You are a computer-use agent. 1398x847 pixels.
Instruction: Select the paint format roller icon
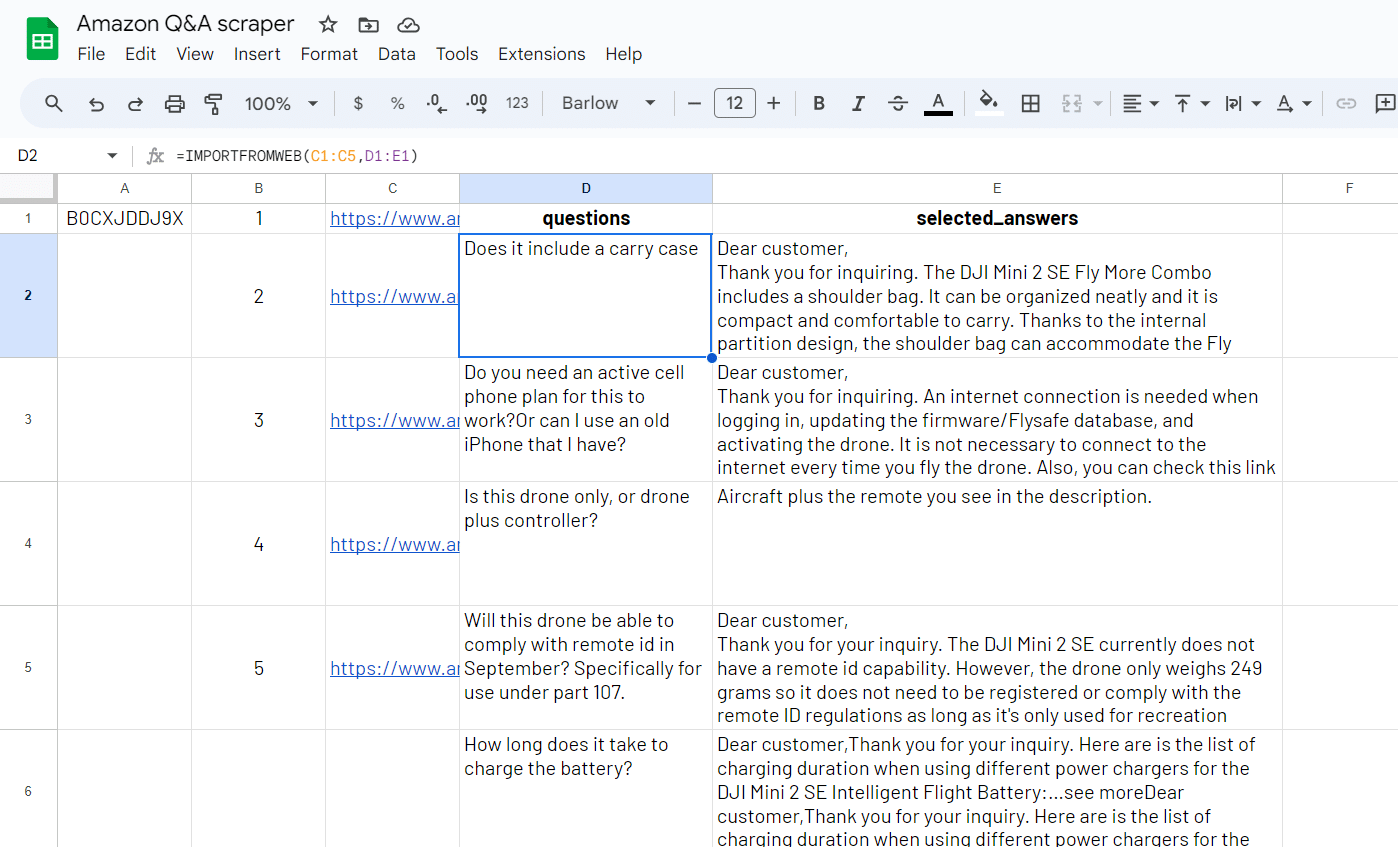tap(213, 103)
